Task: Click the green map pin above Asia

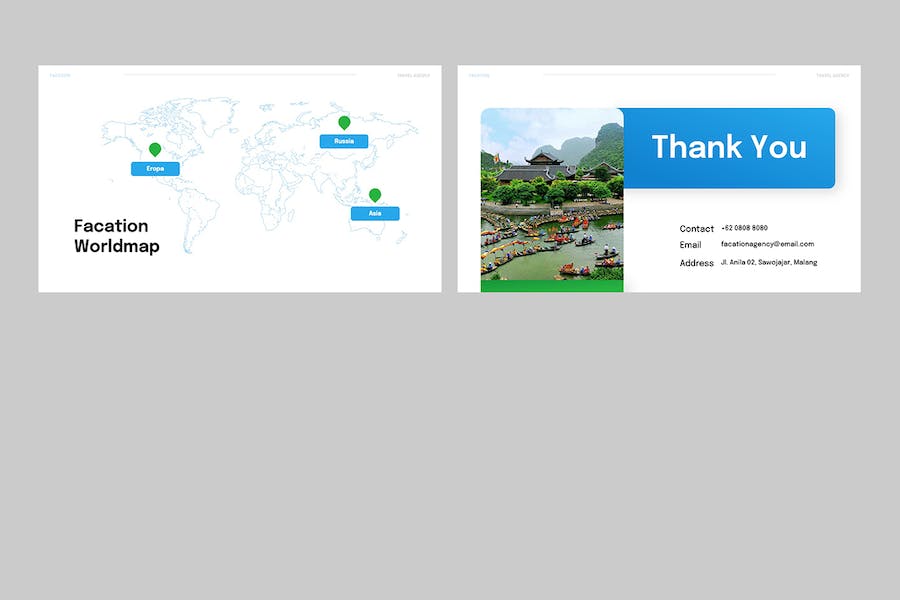Action: (x=375, y=194)
